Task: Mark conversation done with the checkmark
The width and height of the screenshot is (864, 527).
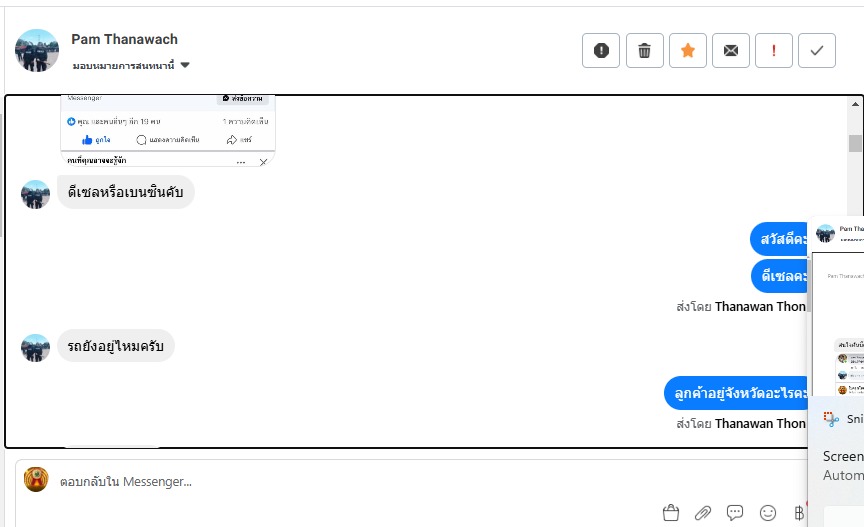Action: pos(817,51)
